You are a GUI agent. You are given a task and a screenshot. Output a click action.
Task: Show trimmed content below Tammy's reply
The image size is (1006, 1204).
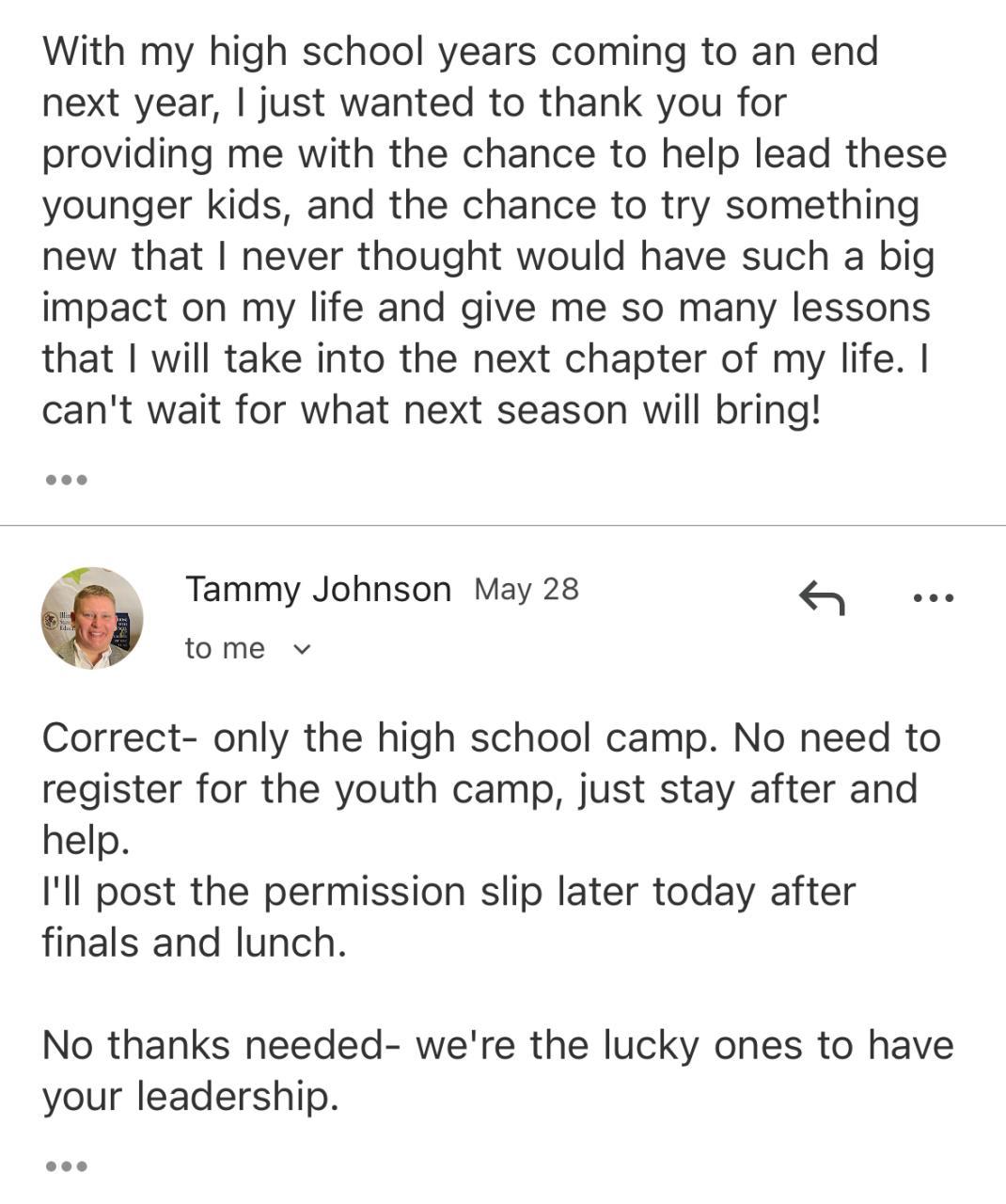pos(66,1166)
